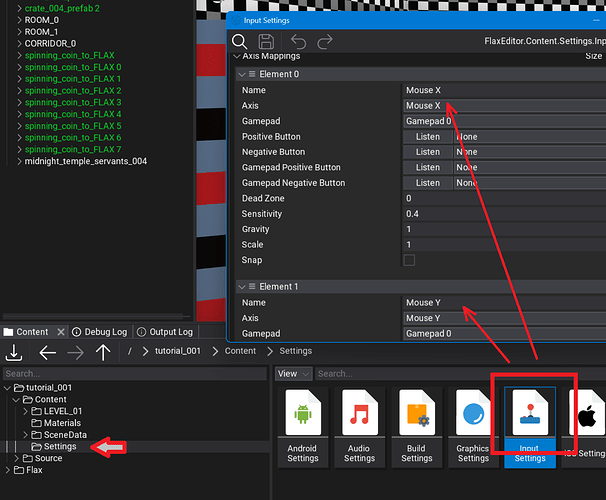Expand the Source folder in tree
Screen dimensions: 606x500
[x=16, y=458]
